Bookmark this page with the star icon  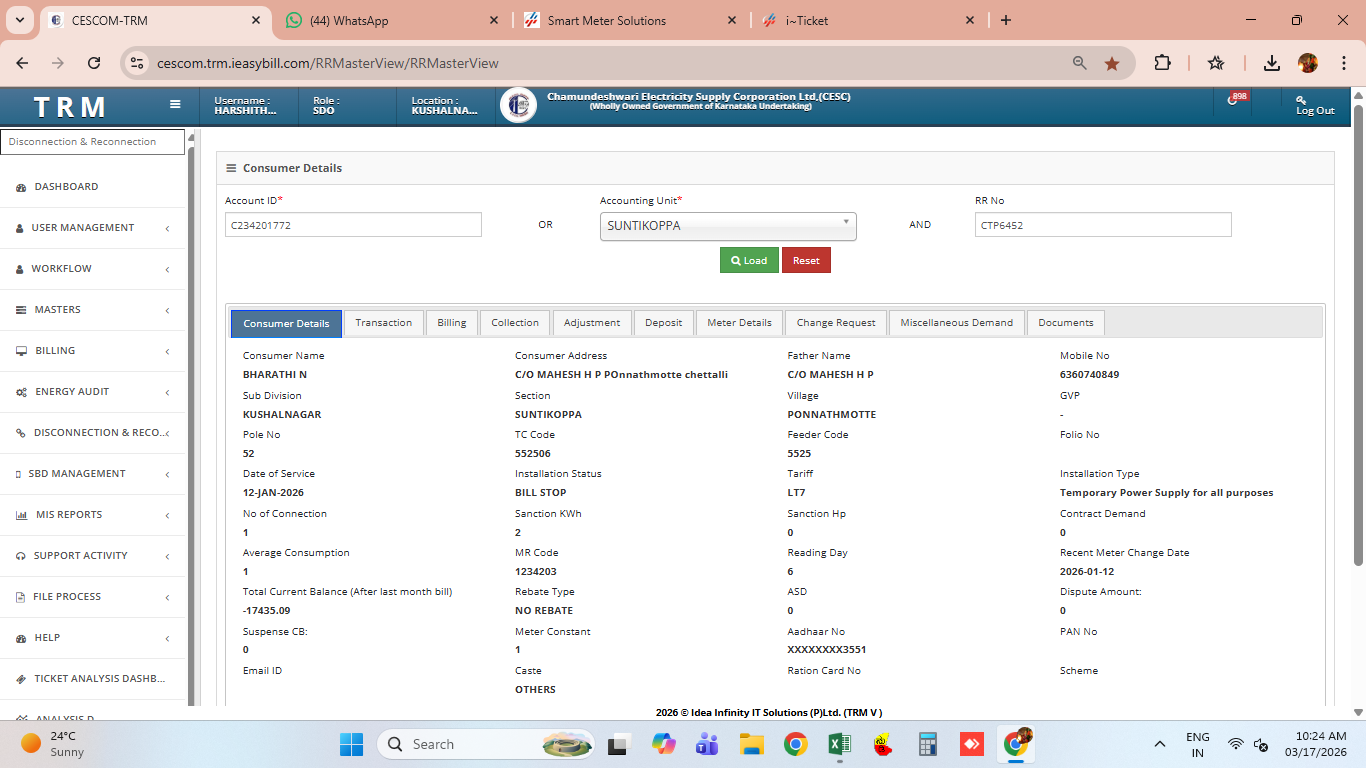click(1112, 63)
